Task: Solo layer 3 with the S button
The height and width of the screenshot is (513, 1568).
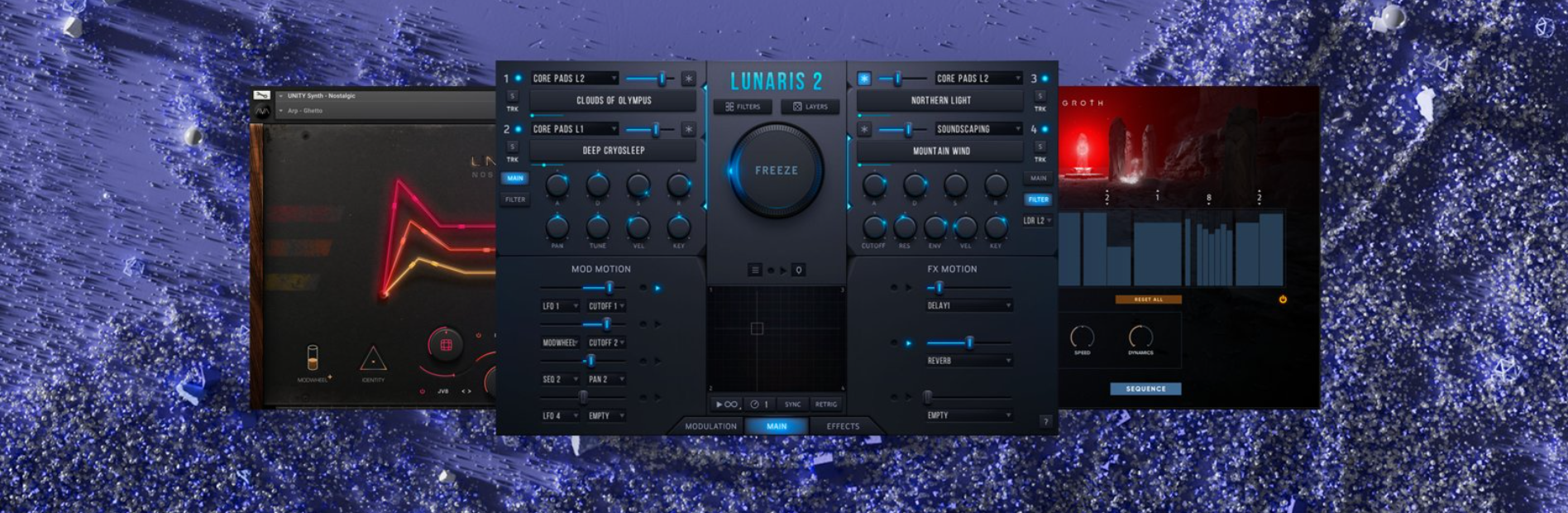Action: [x=1040, y=96]
